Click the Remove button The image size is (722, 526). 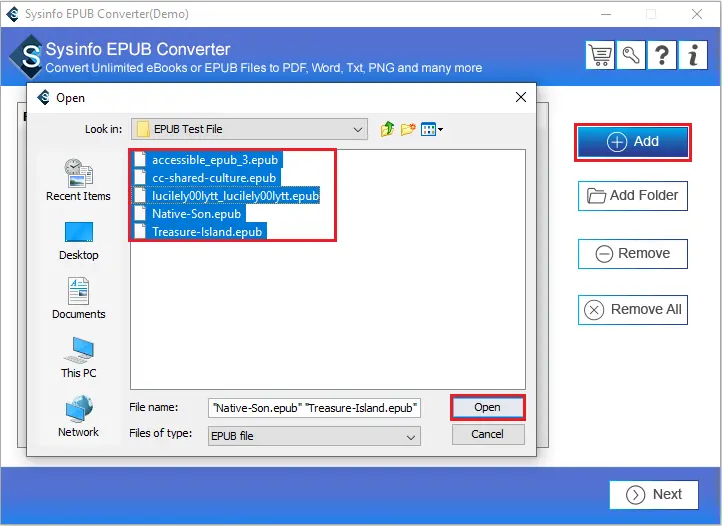point(633,254)
